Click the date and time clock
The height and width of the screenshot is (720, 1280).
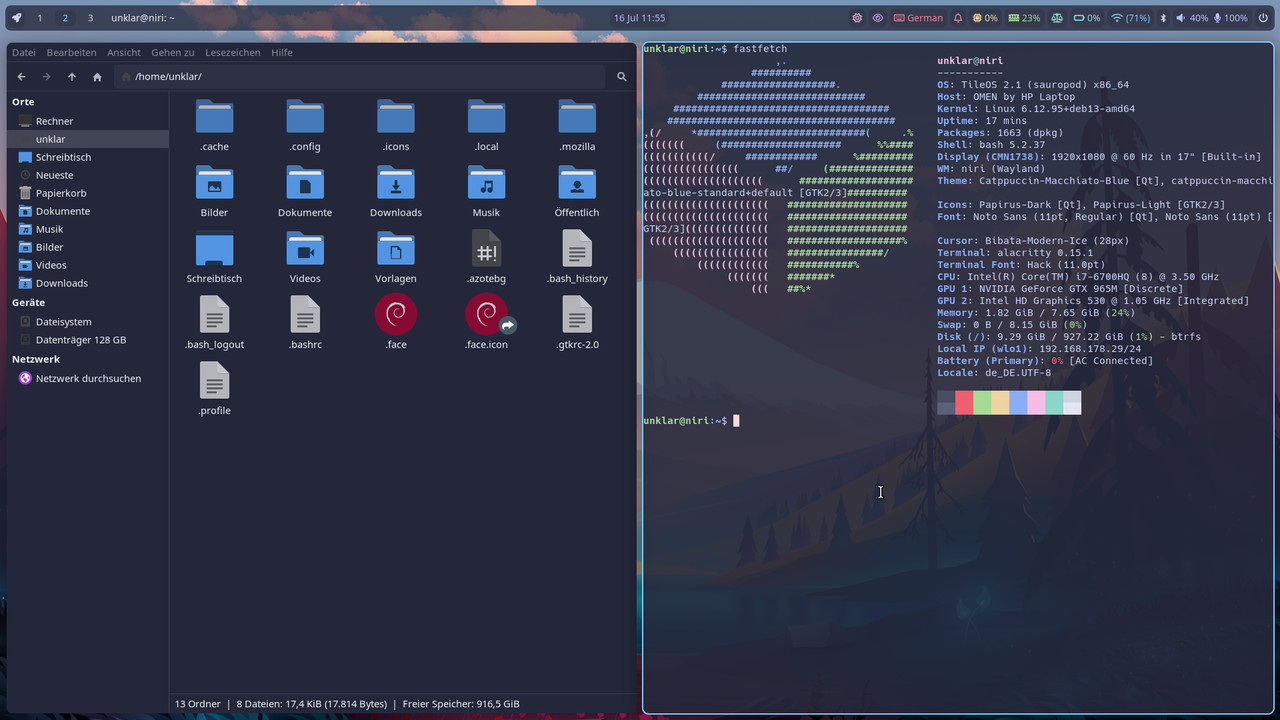639,18
